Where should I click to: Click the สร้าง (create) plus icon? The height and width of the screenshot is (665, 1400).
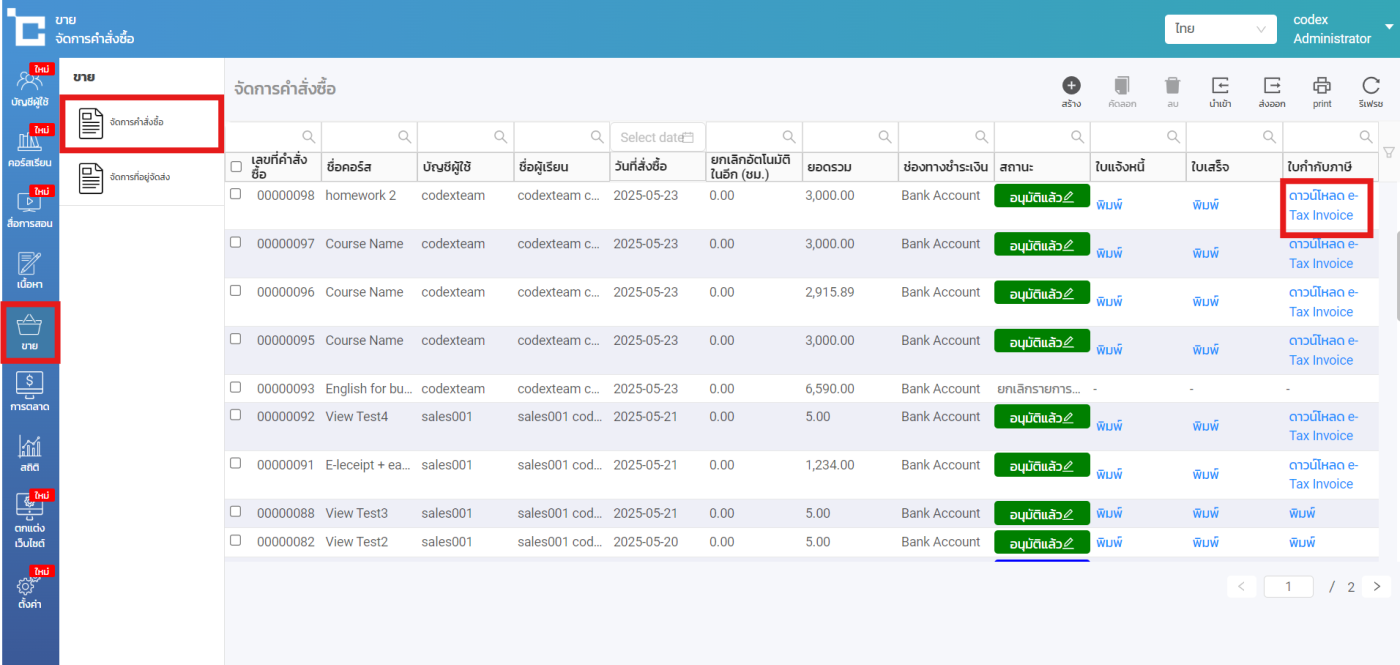[1071, 86]
